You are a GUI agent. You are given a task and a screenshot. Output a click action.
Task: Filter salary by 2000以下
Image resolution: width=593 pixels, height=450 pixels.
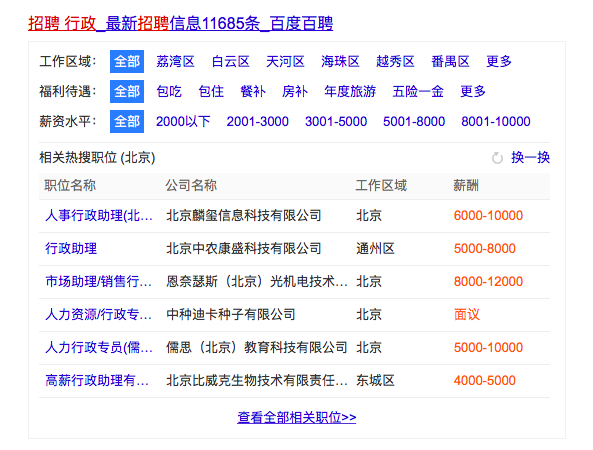[183, 121]
